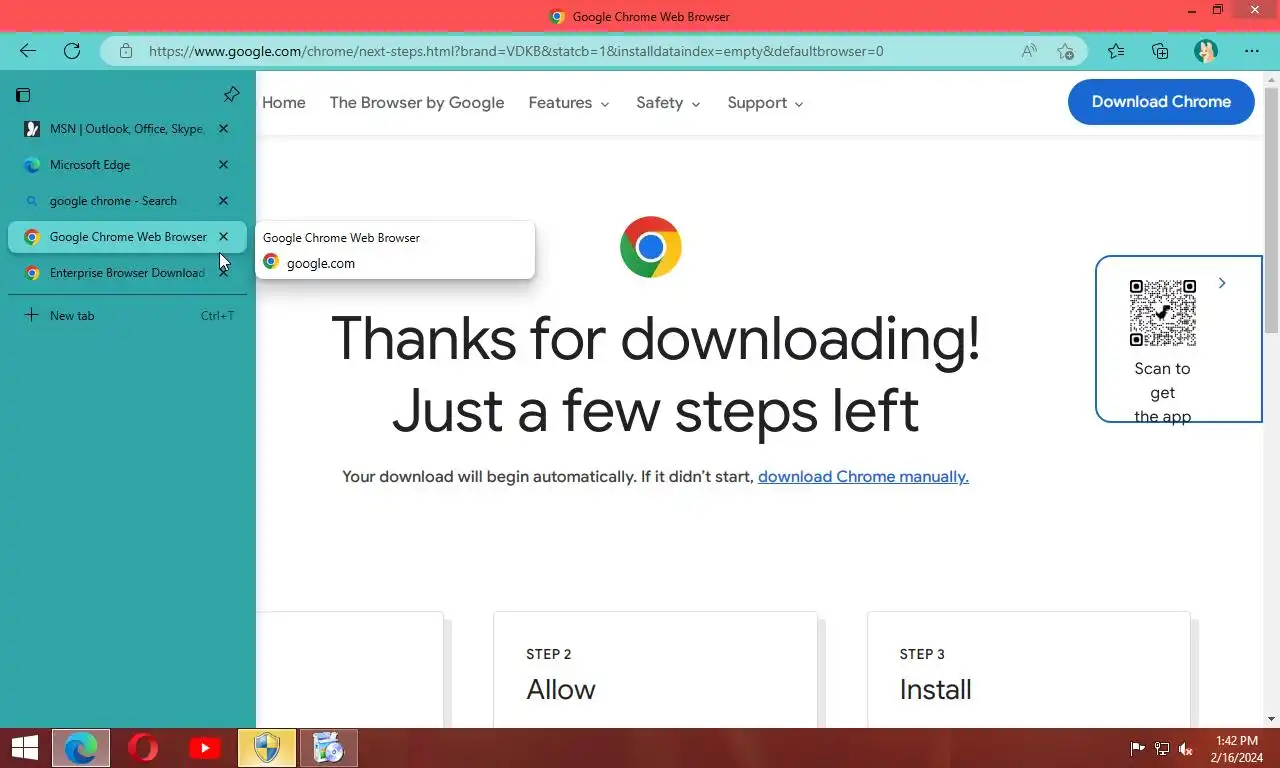Select the Google Chrome Web Browser tab
The image size is (1280, 768).
pyautogui.click(x=127, y=237)
